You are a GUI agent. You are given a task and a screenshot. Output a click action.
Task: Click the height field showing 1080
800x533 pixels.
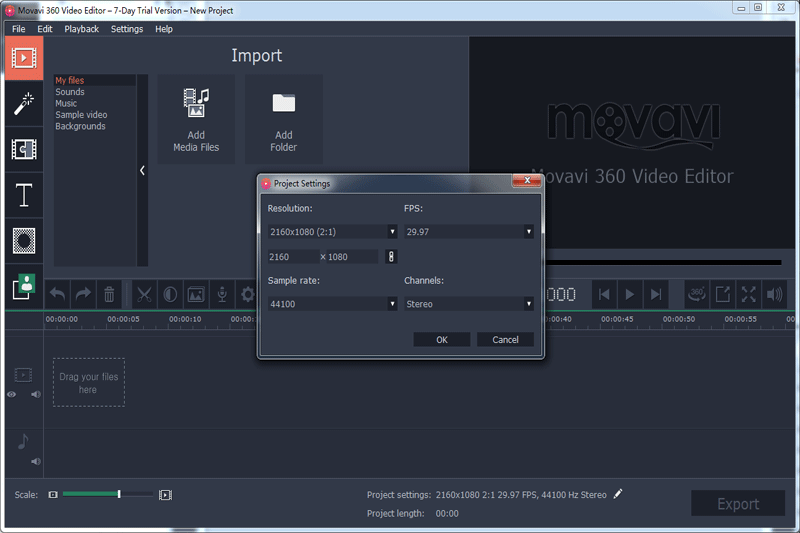353,257
